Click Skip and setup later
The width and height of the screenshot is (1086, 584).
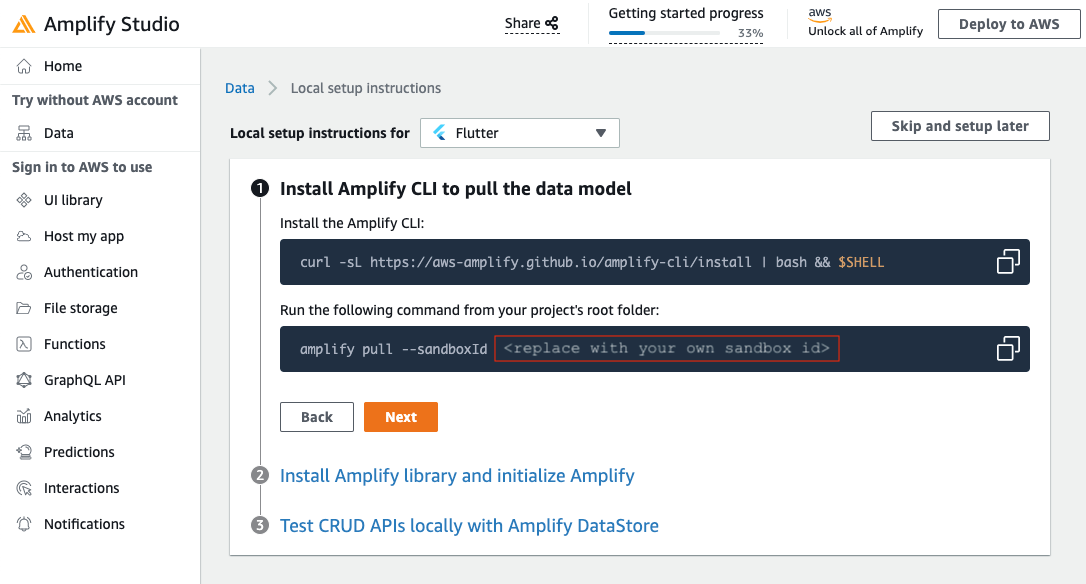(960, 126)
